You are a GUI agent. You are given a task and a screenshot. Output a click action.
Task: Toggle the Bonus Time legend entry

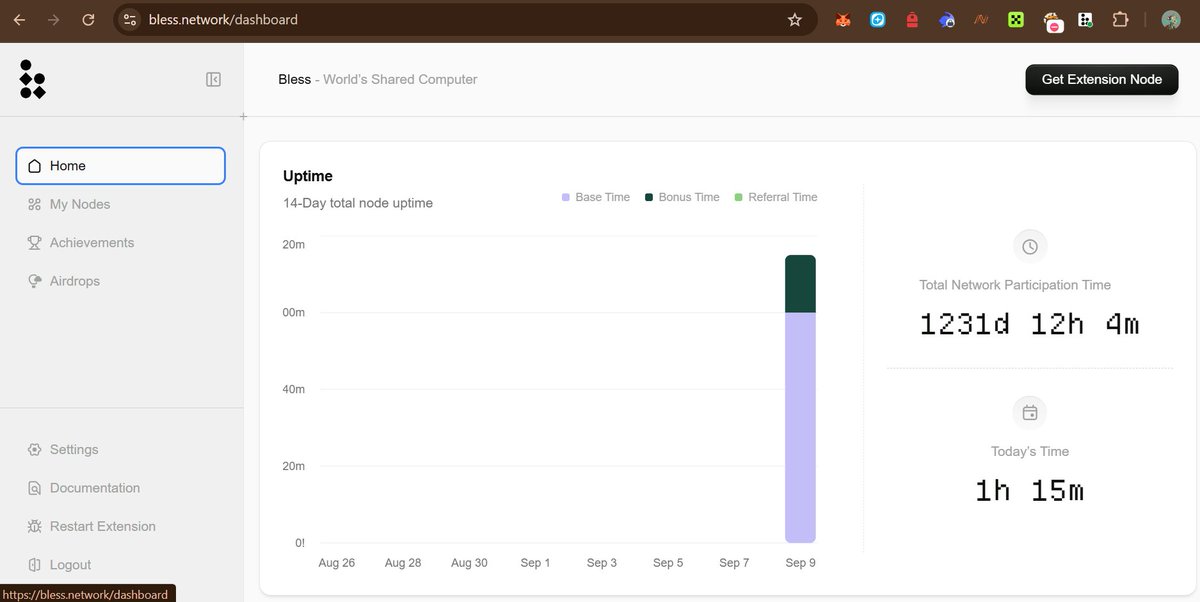coord(682,197)
